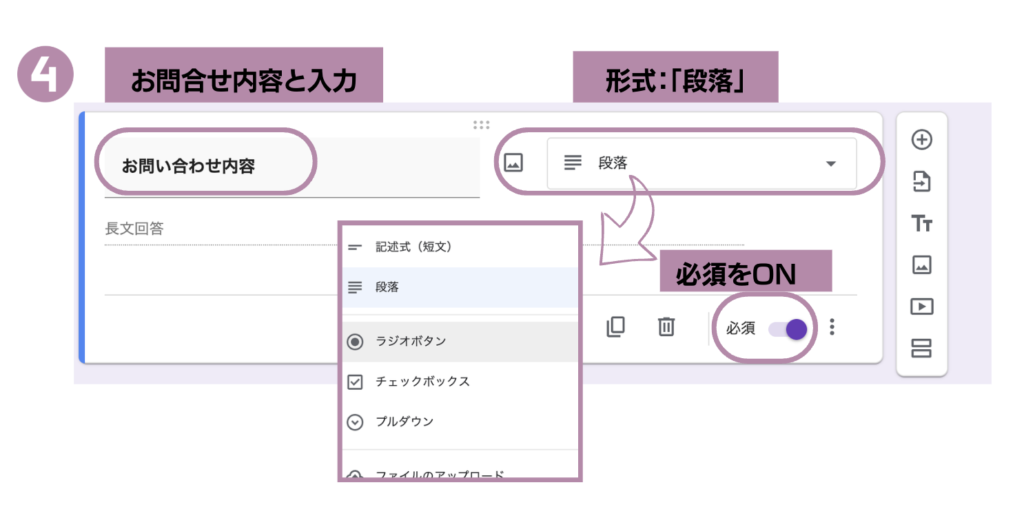Click the image icon beside question title
The height and width of the screenshot is (529, 1024).
(x=513, y=163)
